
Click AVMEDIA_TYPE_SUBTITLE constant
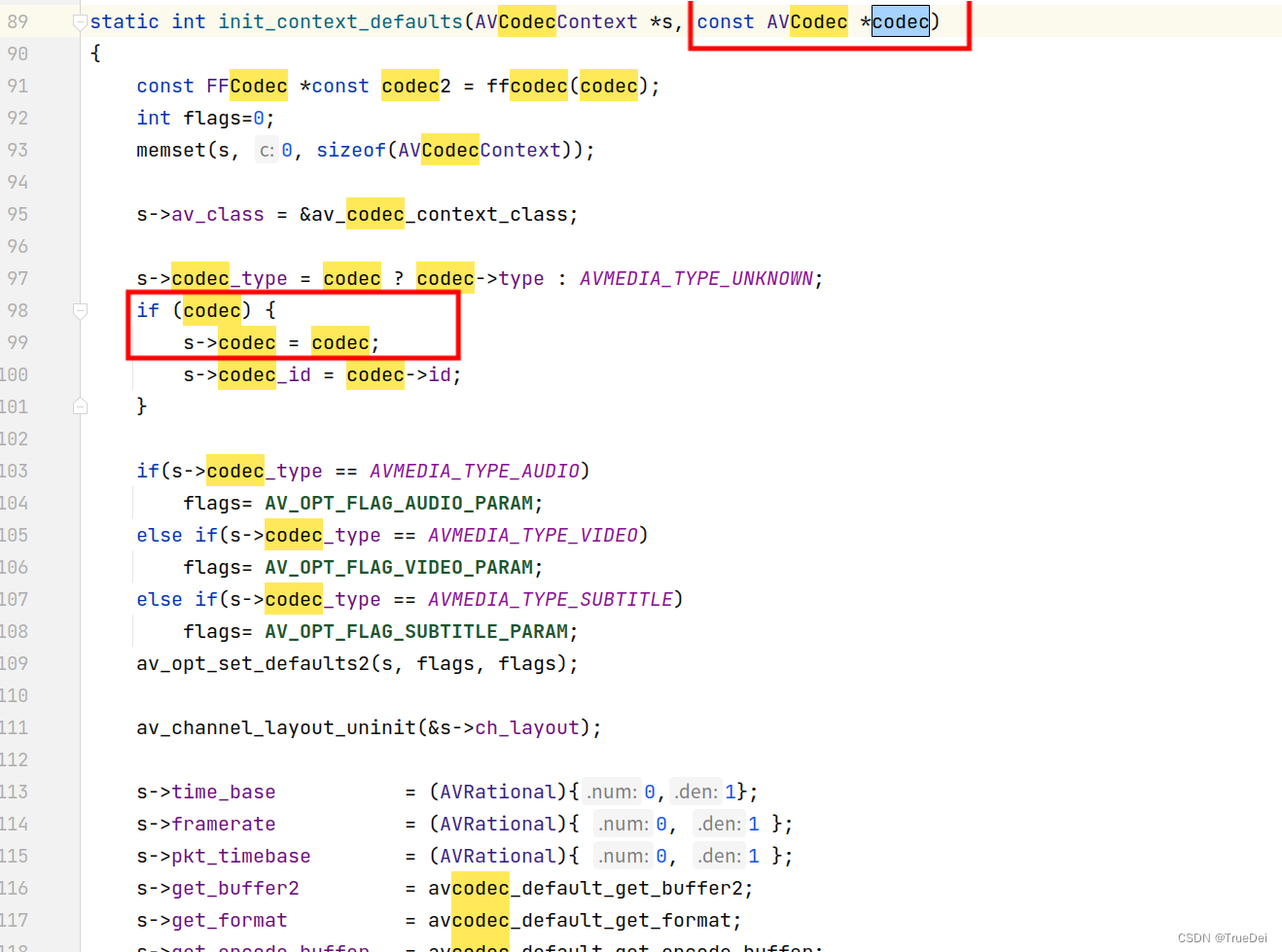tap(551, 599)
